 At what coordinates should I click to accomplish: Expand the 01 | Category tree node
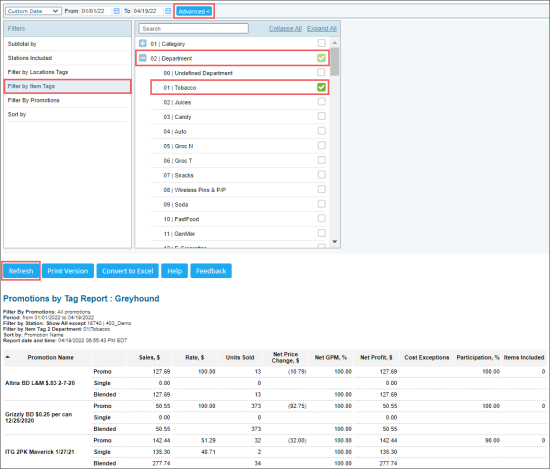(x=142, y=43)
